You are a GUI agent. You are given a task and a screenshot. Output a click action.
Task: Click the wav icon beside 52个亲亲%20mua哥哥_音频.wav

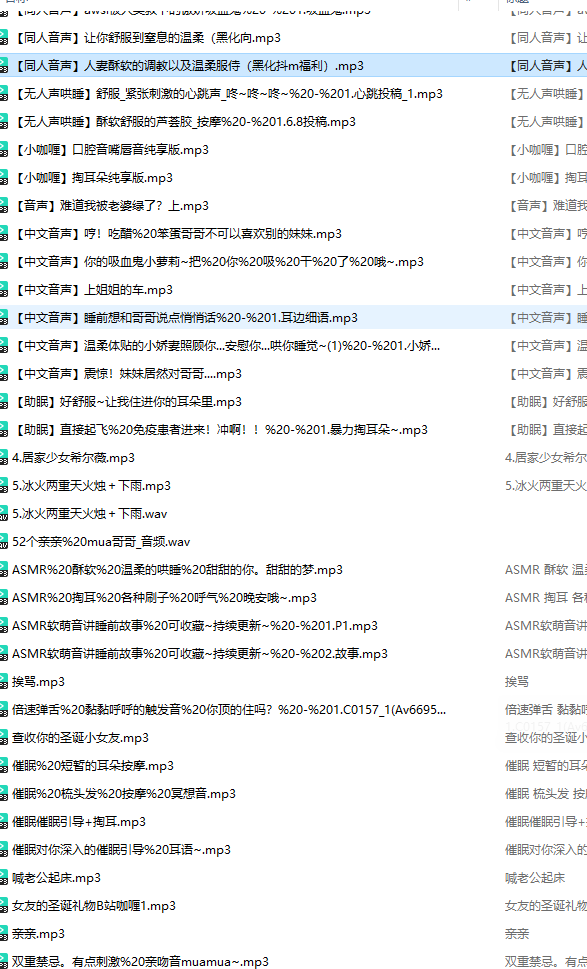pyautogui.click(x=4, y=542)
